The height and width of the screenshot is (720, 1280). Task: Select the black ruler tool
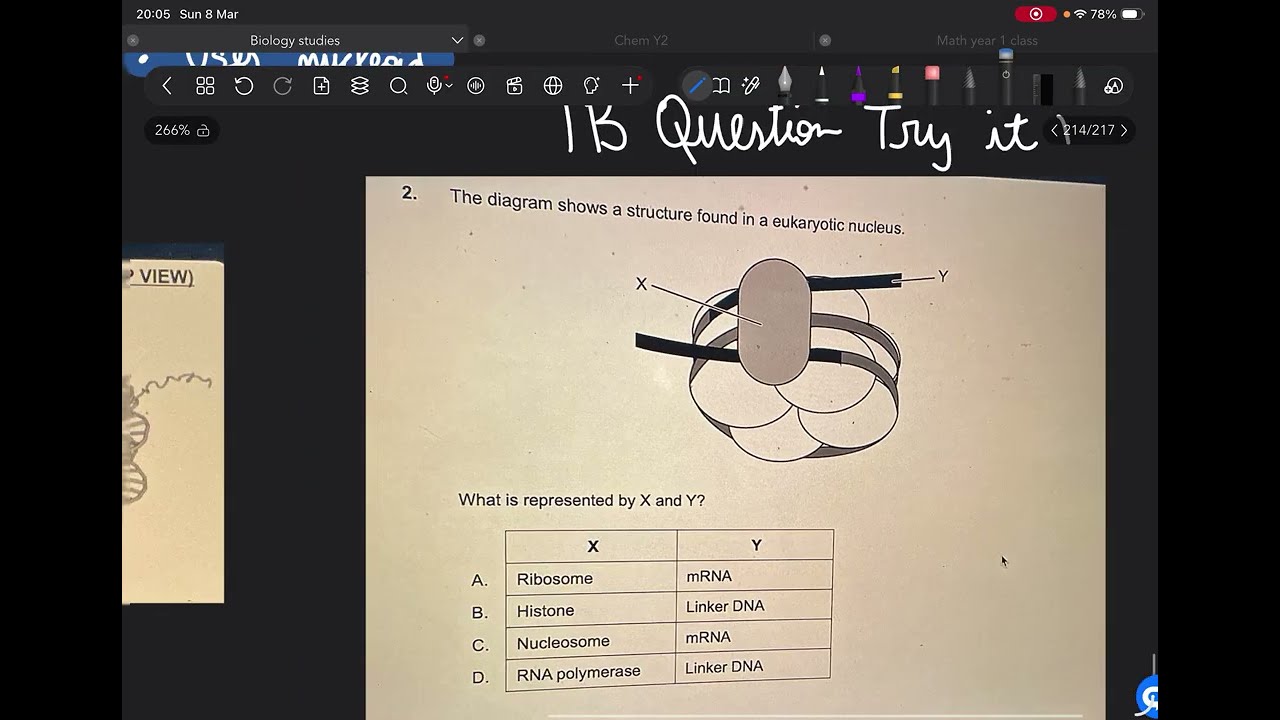pos(1043,88)
